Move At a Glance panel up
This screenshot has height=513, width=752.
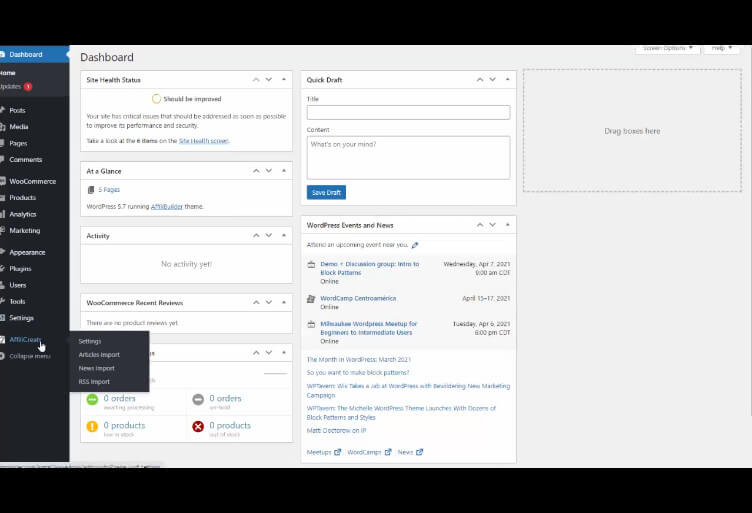(x=256, y=171)
